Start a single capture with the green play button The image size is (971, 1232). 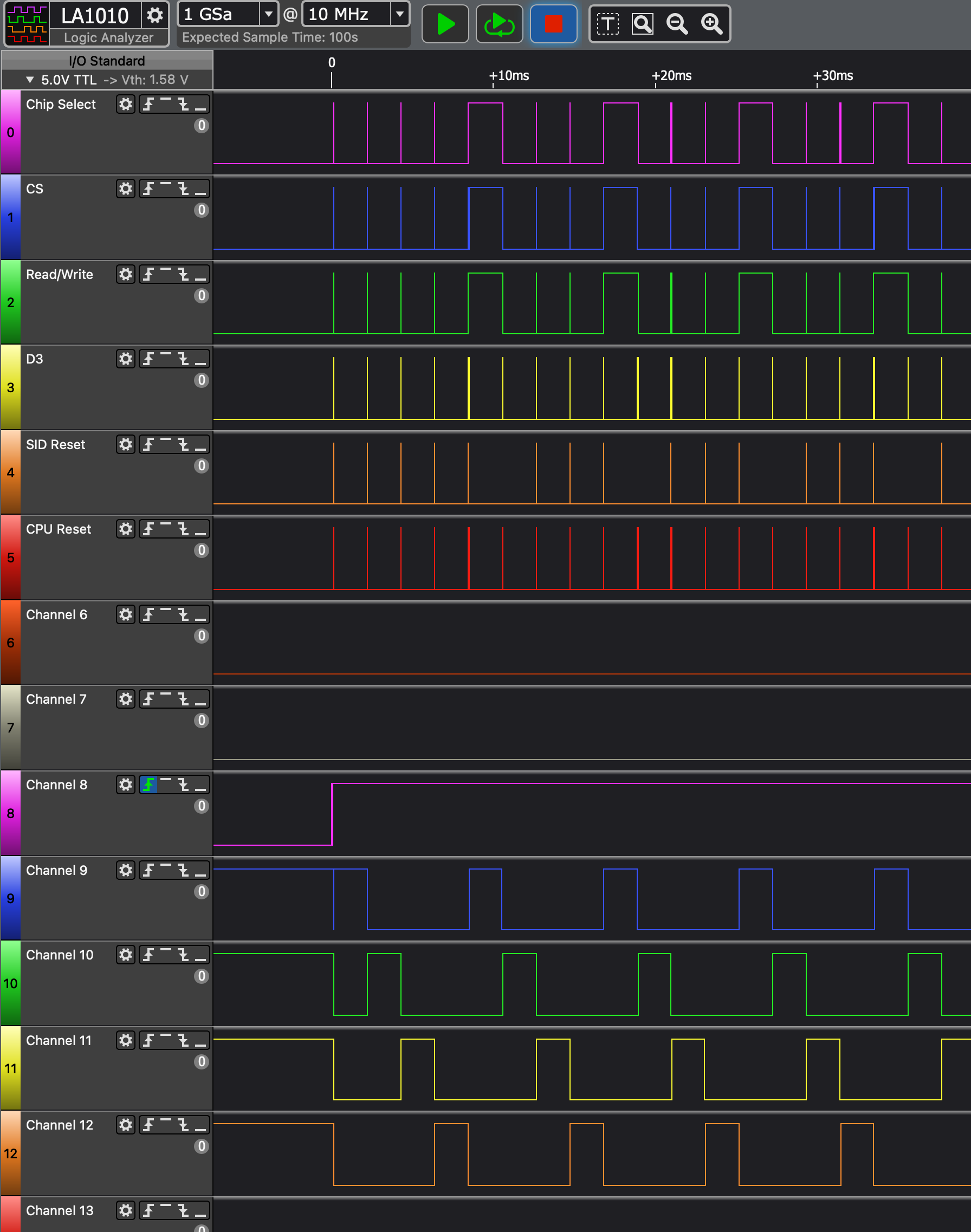coord(445,24)
